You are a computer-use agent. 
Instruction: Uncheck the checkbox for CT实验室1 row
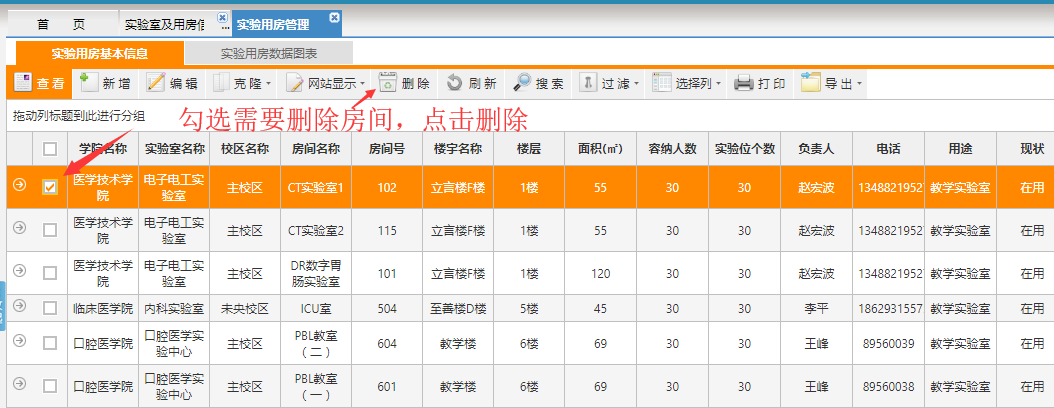[50, 187]
